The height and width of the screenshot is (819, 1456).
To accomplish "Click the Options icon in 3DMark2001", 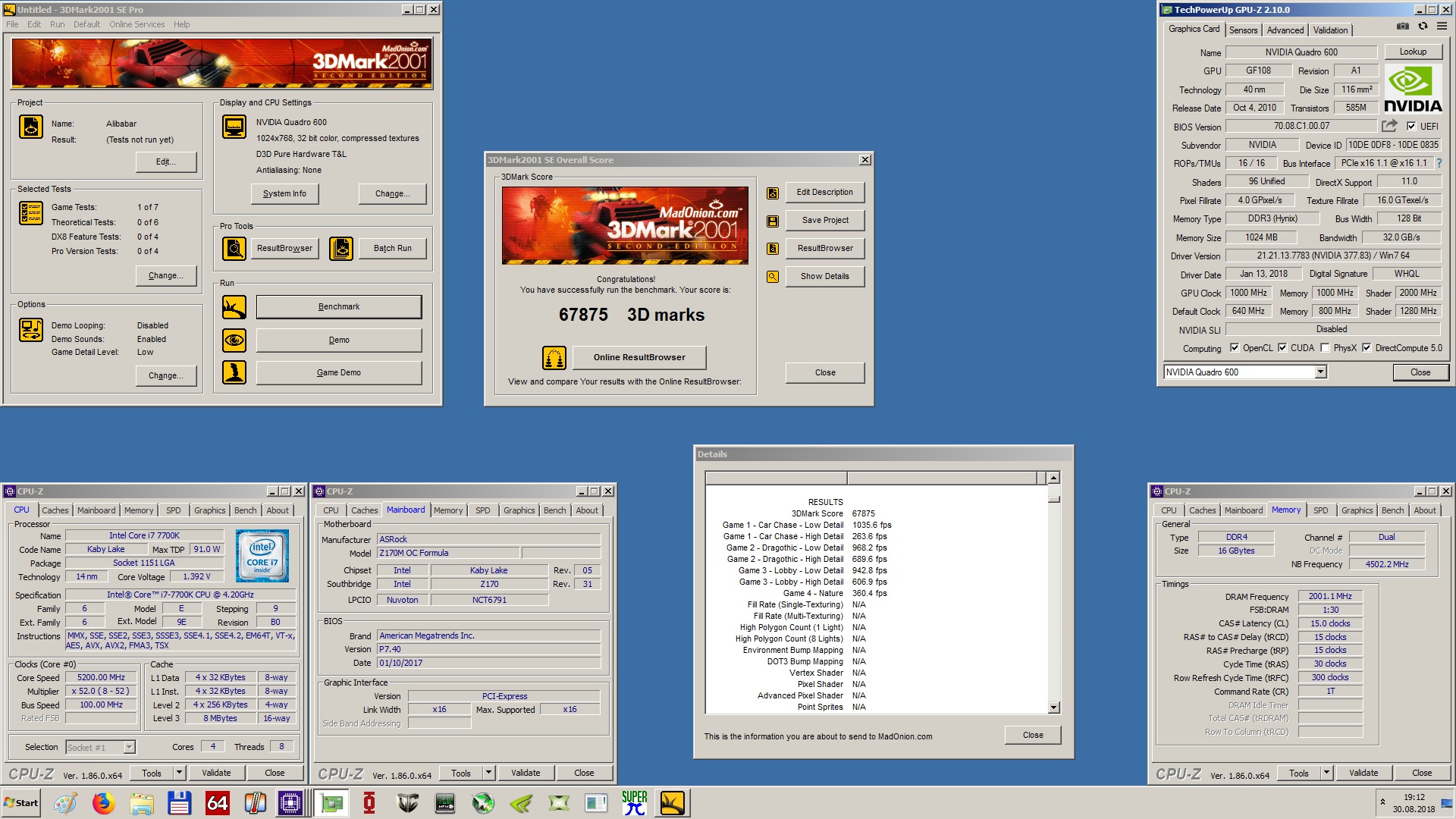I will pyautogui.click(x=31, y=330).
